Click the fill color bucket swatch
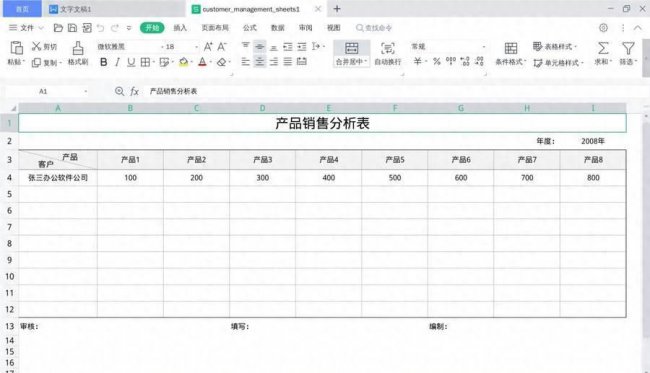The image size is (650, 373). point(183,62)
